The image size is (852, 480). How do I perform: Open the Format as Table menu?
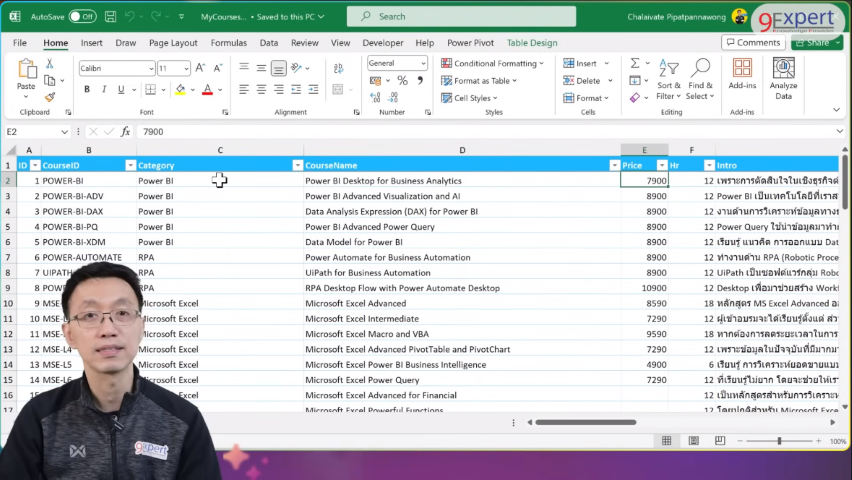coord(479,80)
